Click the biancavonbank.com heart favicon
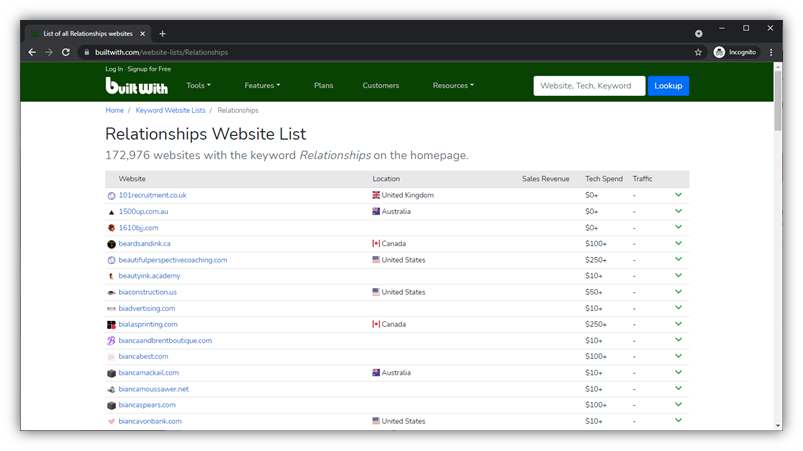Viewport: 803px width, 451px height. pyautogui.click(x=111, y=422)
